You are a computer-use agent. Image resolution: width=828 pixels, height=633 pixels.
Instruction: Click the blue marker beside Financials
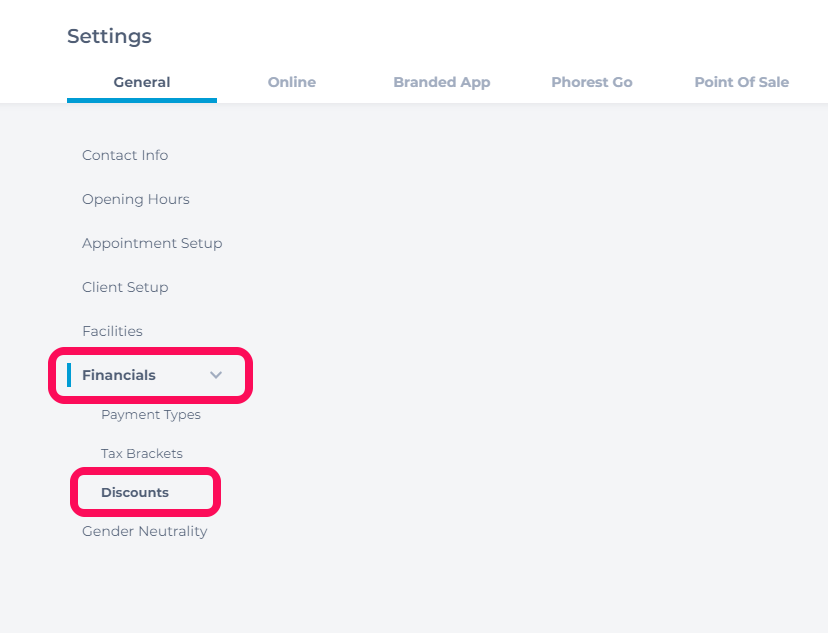tap(69, 375)
